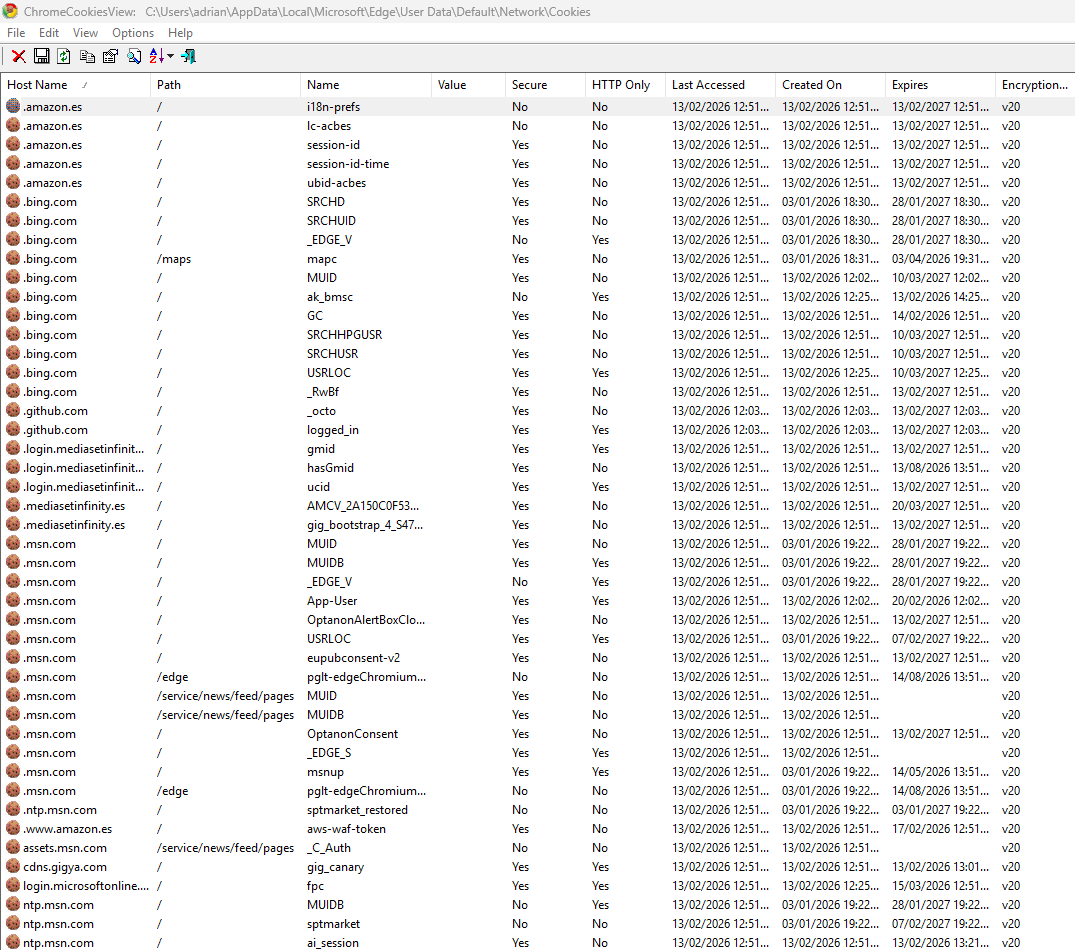Sort by the Expires column header

tap(910, 85)
